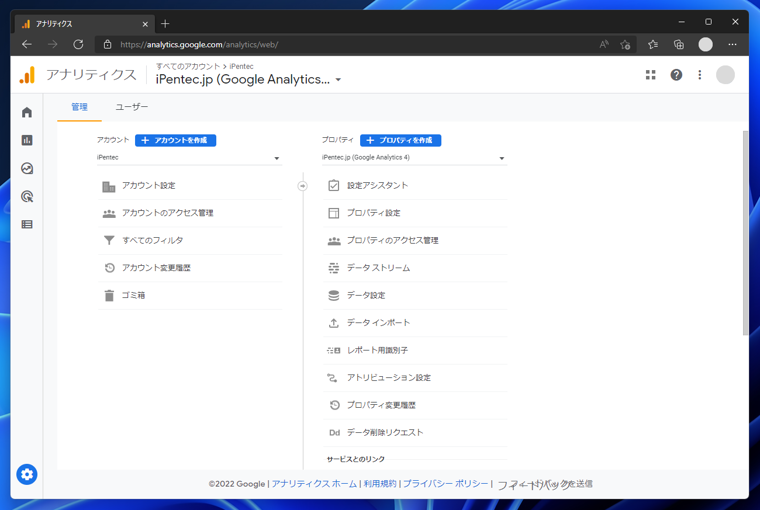Open the browser Collections icon
Image resolution: width=760 pixels, height=510 pixels.
click(679, 45)
